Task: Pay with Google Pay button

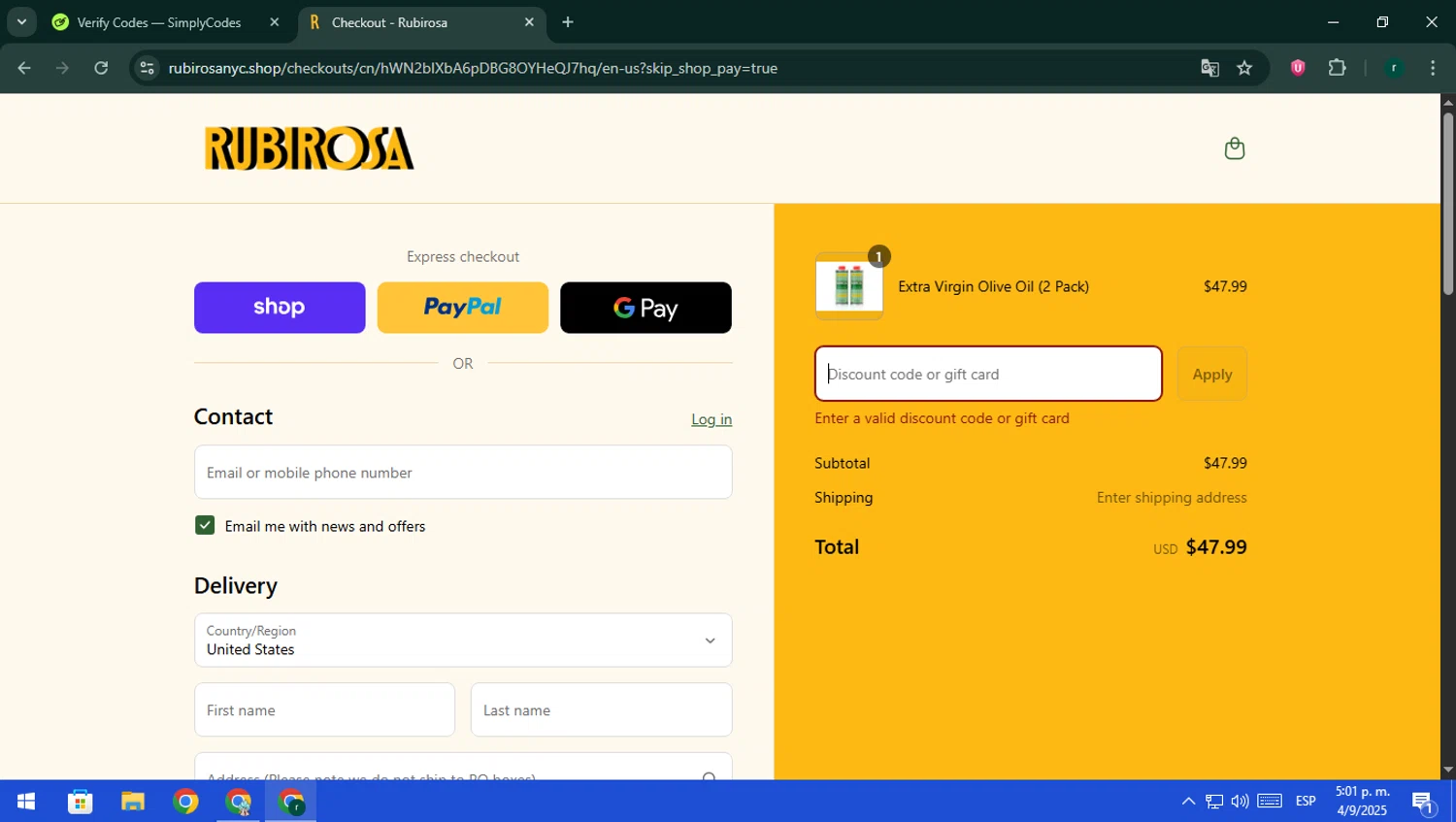Action: (x=645, y=308)
